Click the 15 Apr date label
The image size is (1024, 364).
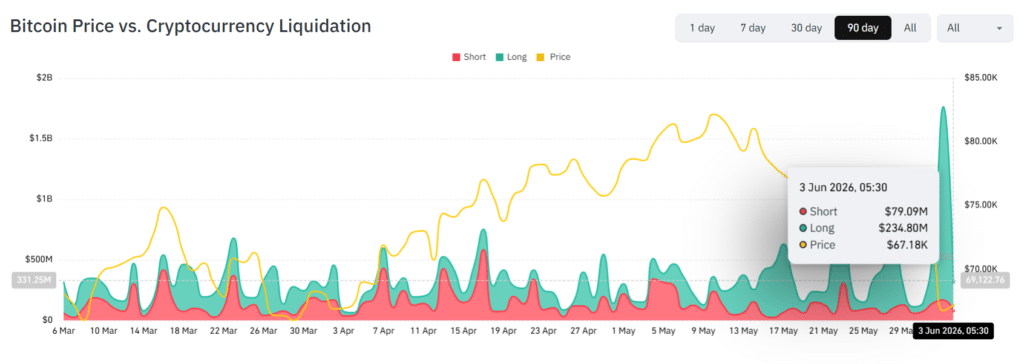click(463, 331)
